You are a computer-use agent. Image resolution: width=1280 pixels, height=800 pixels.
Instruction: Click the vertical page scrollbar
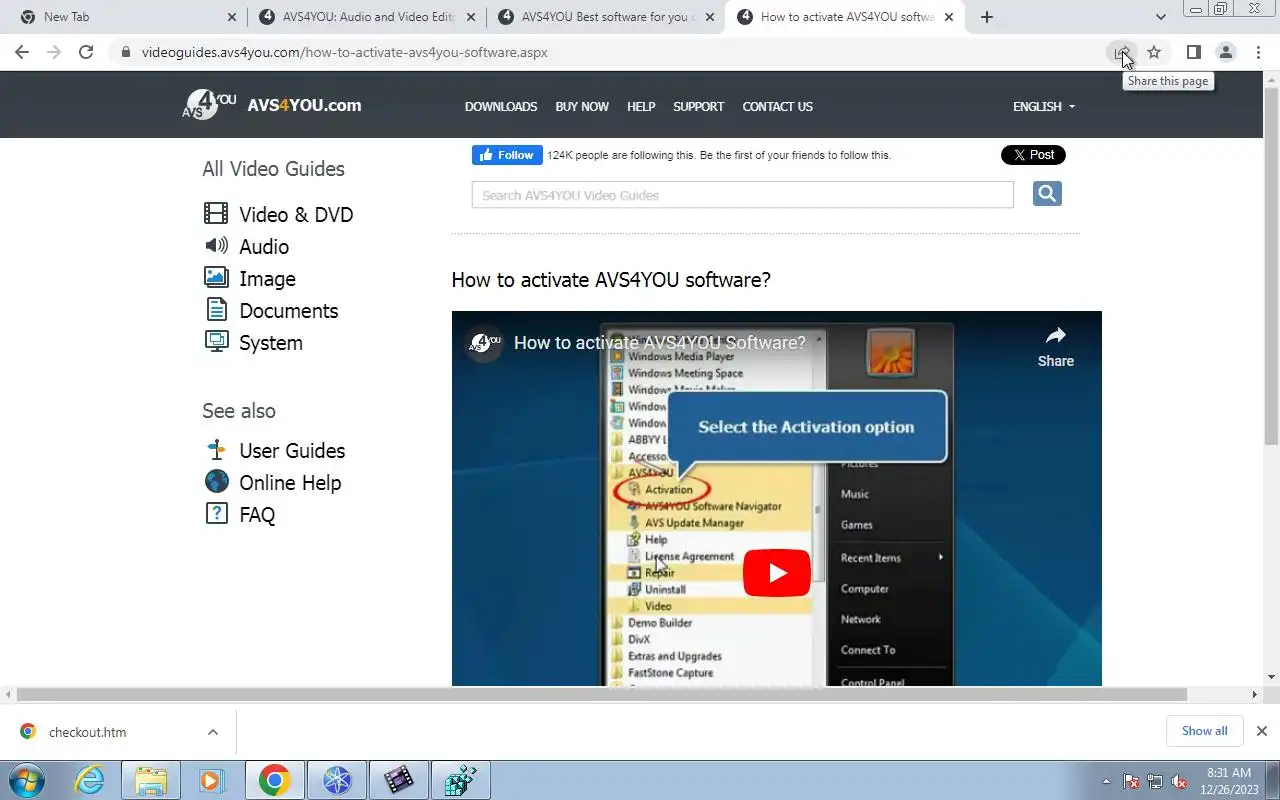[1272, 265]
